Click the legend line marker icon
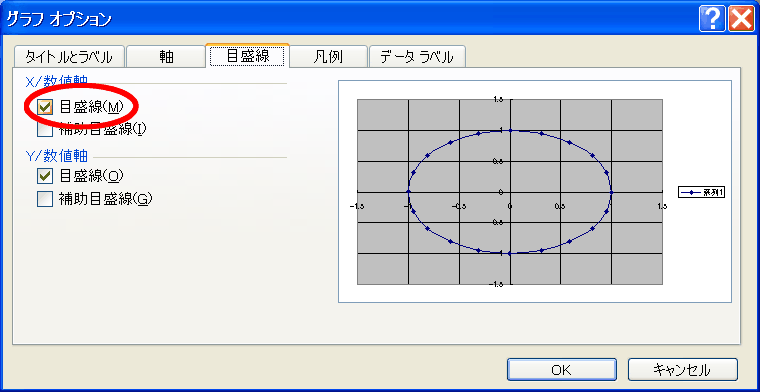Viewport: 760px width, 392px height. (x=690, y=192)
